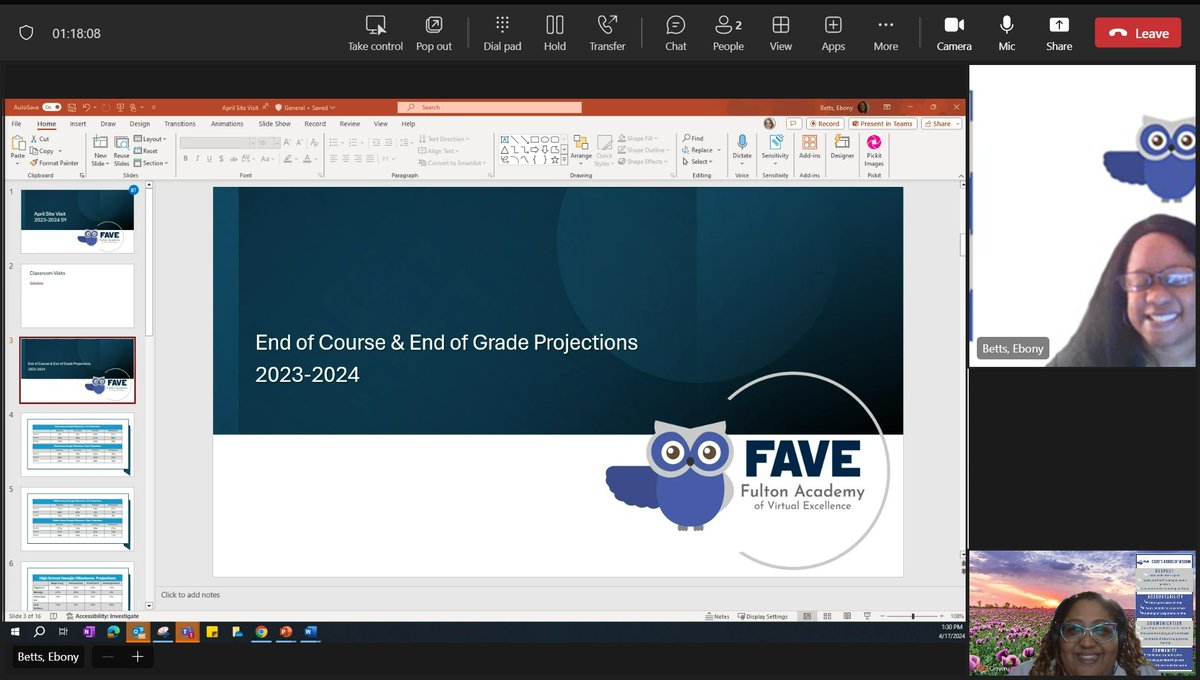Viewport: 1200px width, 680px height.
Task: Go to the Slide Show tab
Action: (274, 124)
